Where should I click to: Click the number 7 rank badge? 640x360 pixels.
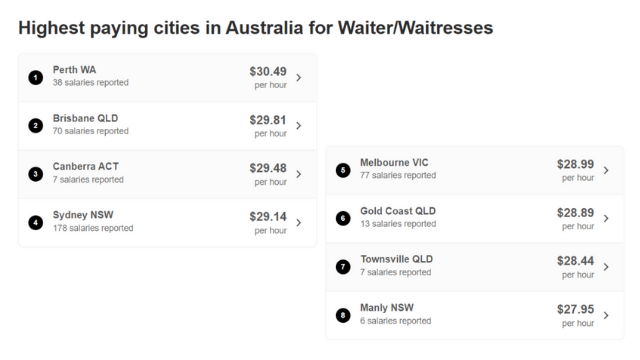[343, 267]
